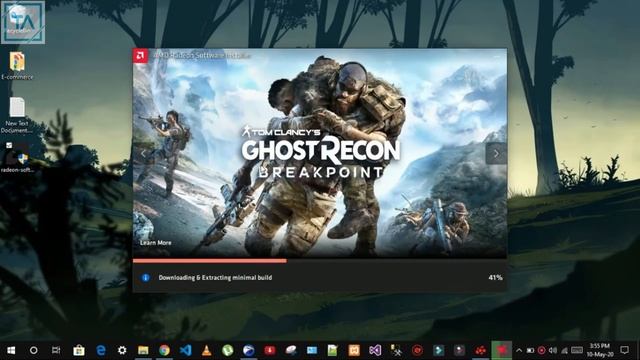Click the Ghost Recon Breakpoint banner image

coord(320,153)
